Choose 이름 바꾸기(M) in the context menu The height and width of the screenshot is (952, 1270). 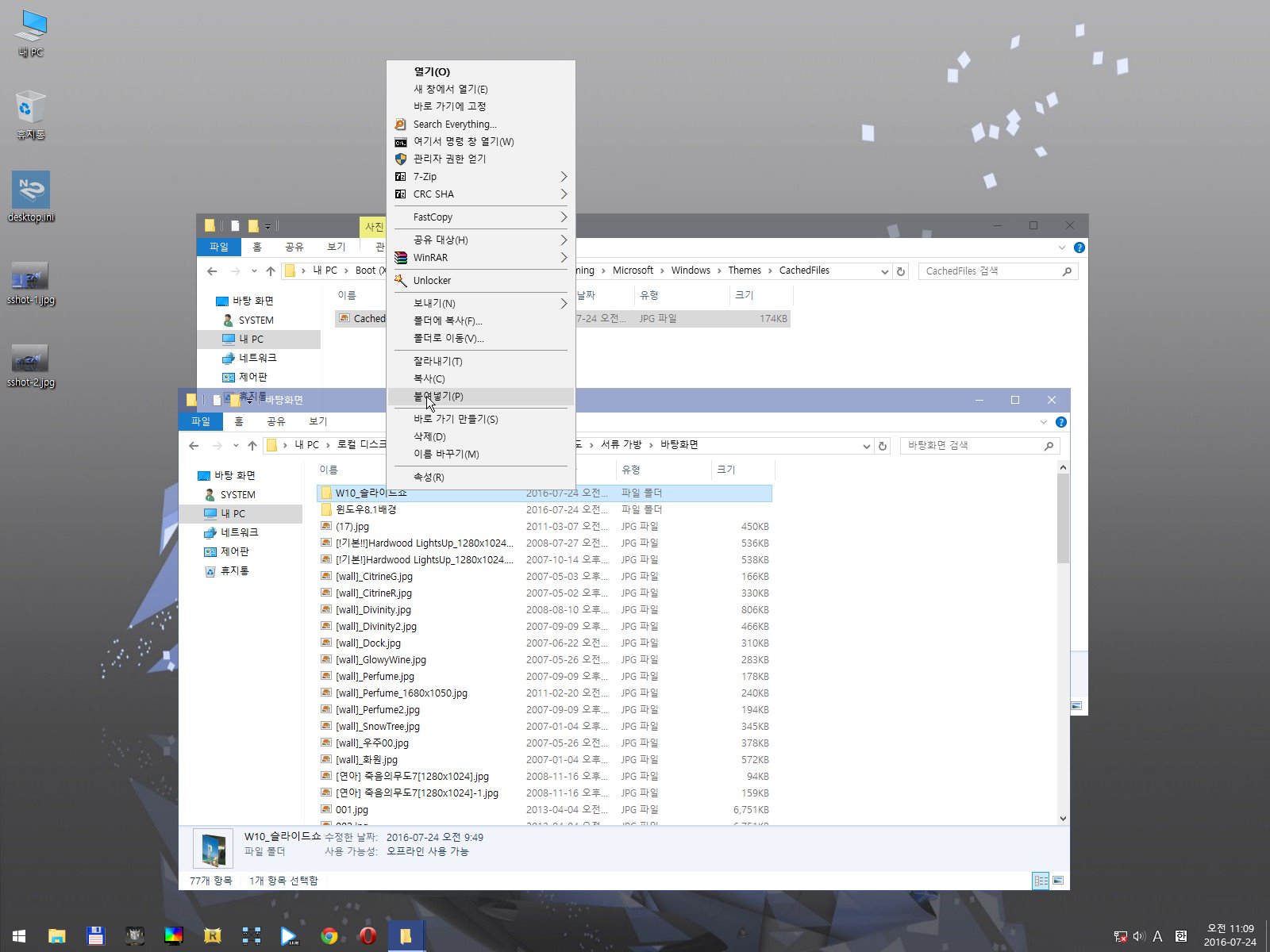[480, 454]
